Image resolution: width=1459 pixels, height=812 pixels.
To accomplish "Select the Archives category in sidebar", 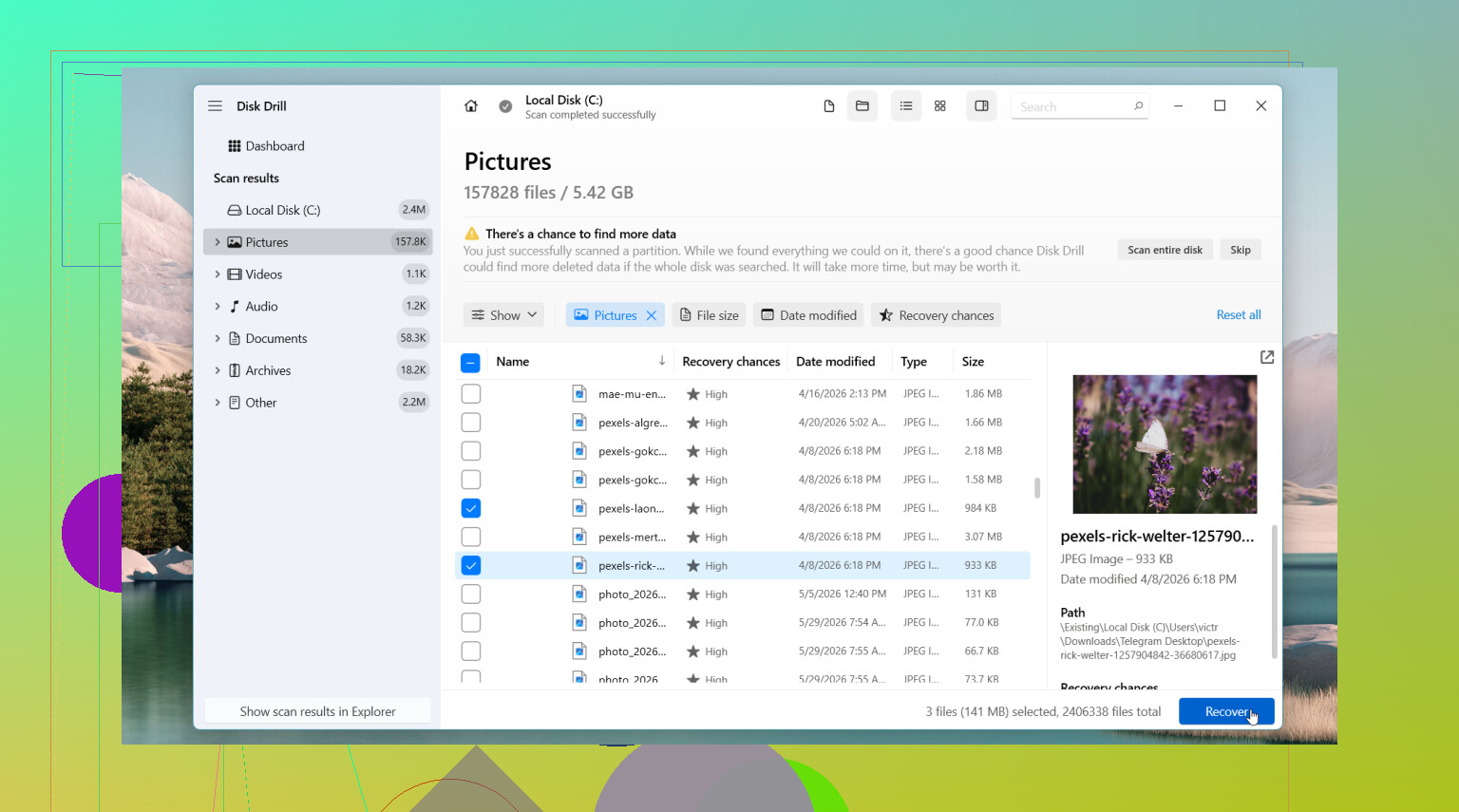I will click(x=317, y=370).
